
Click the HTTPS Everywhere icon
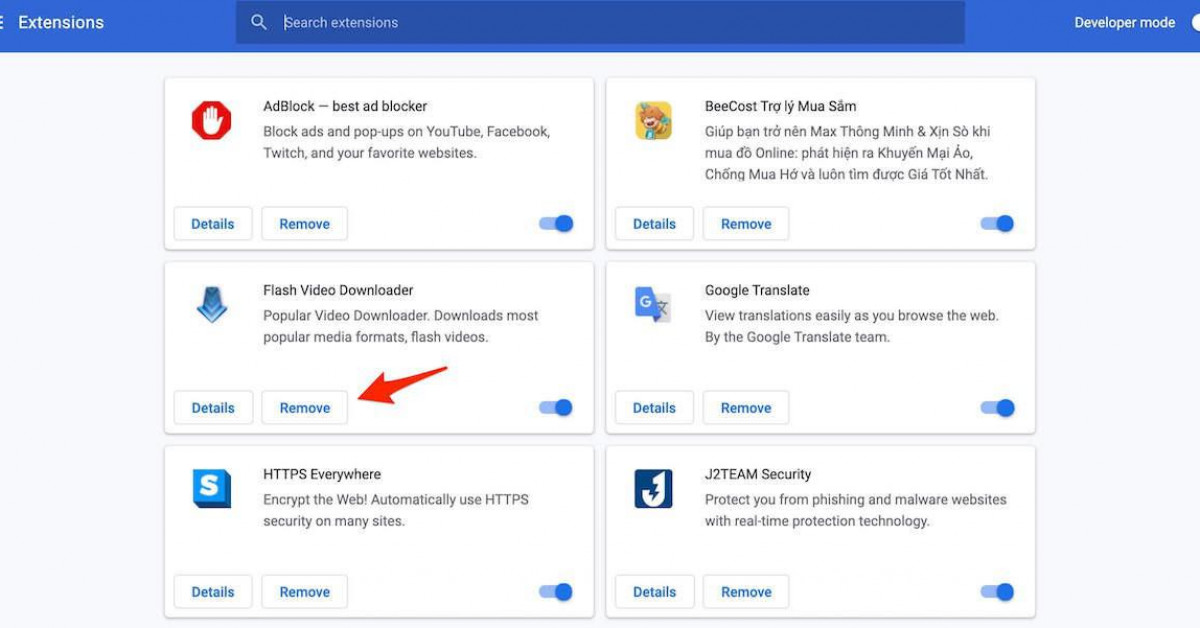click(211, 489)
